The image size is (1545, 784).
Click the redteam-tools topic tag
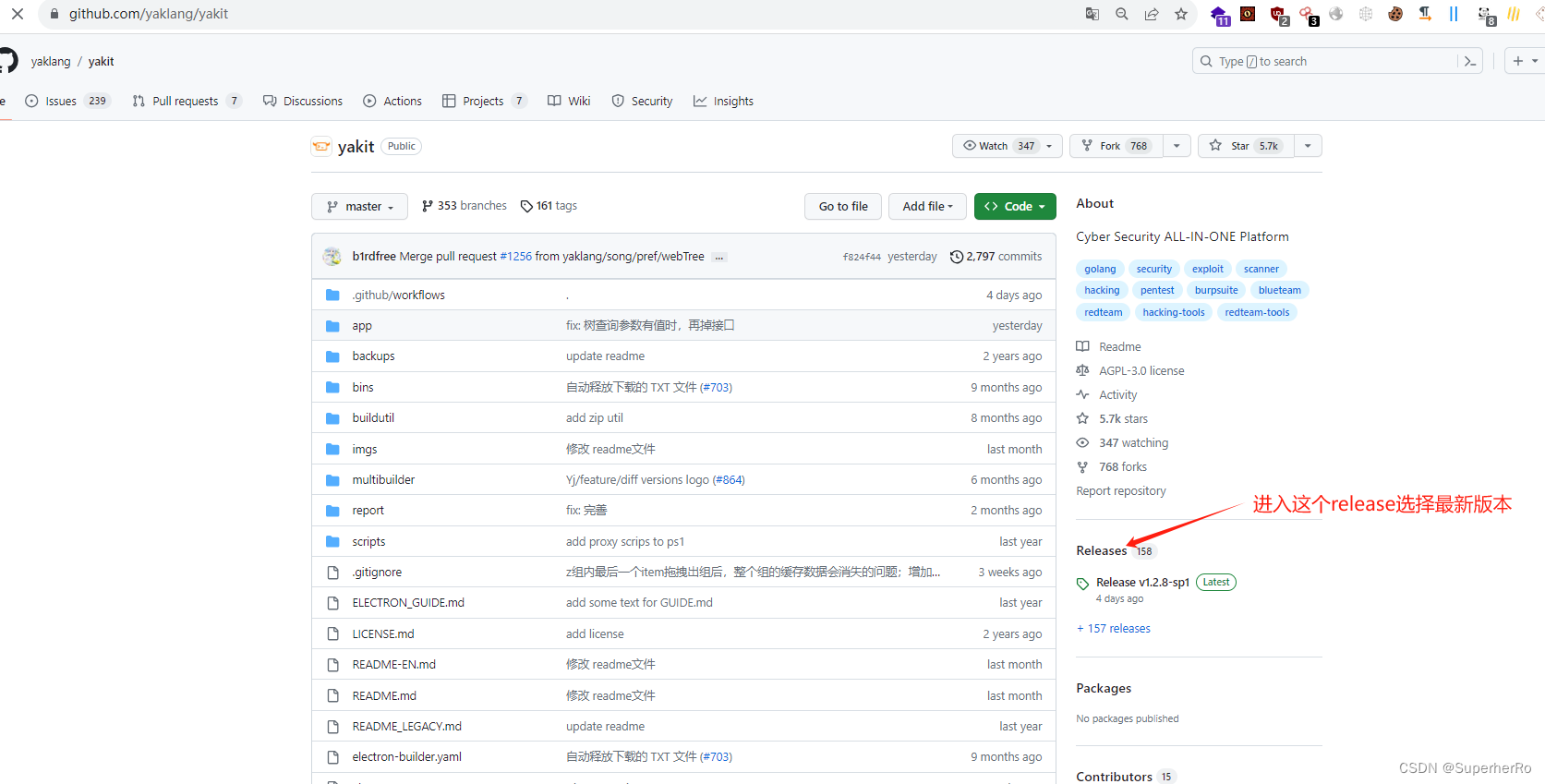coord(1257,312)
